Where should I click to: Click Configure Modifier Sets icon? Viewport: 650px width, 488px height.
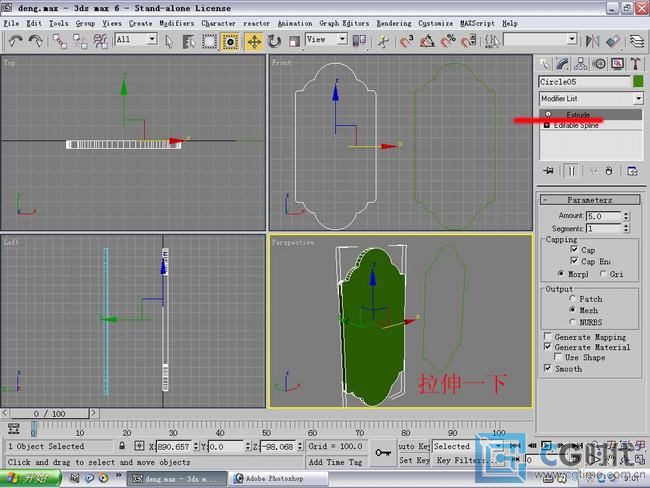(x=632, y=171)
